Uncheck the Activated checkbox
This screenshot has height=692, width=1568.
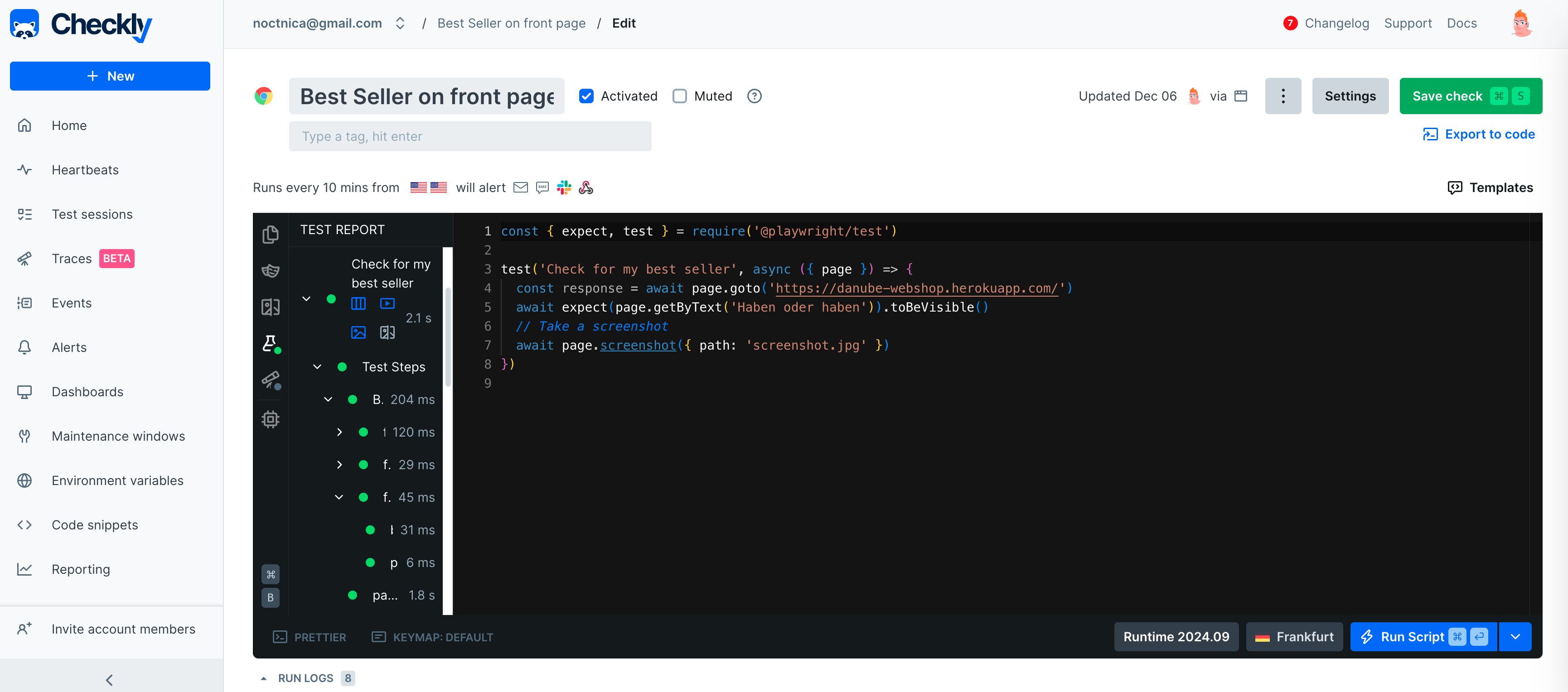(586, 96)
